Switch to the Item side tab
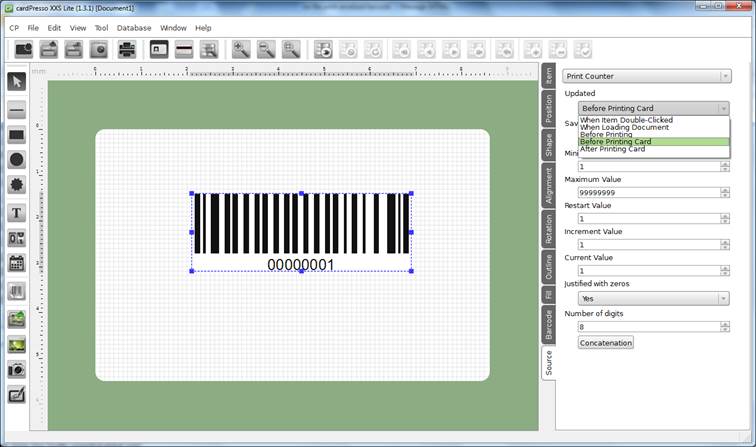 (549, 76)
